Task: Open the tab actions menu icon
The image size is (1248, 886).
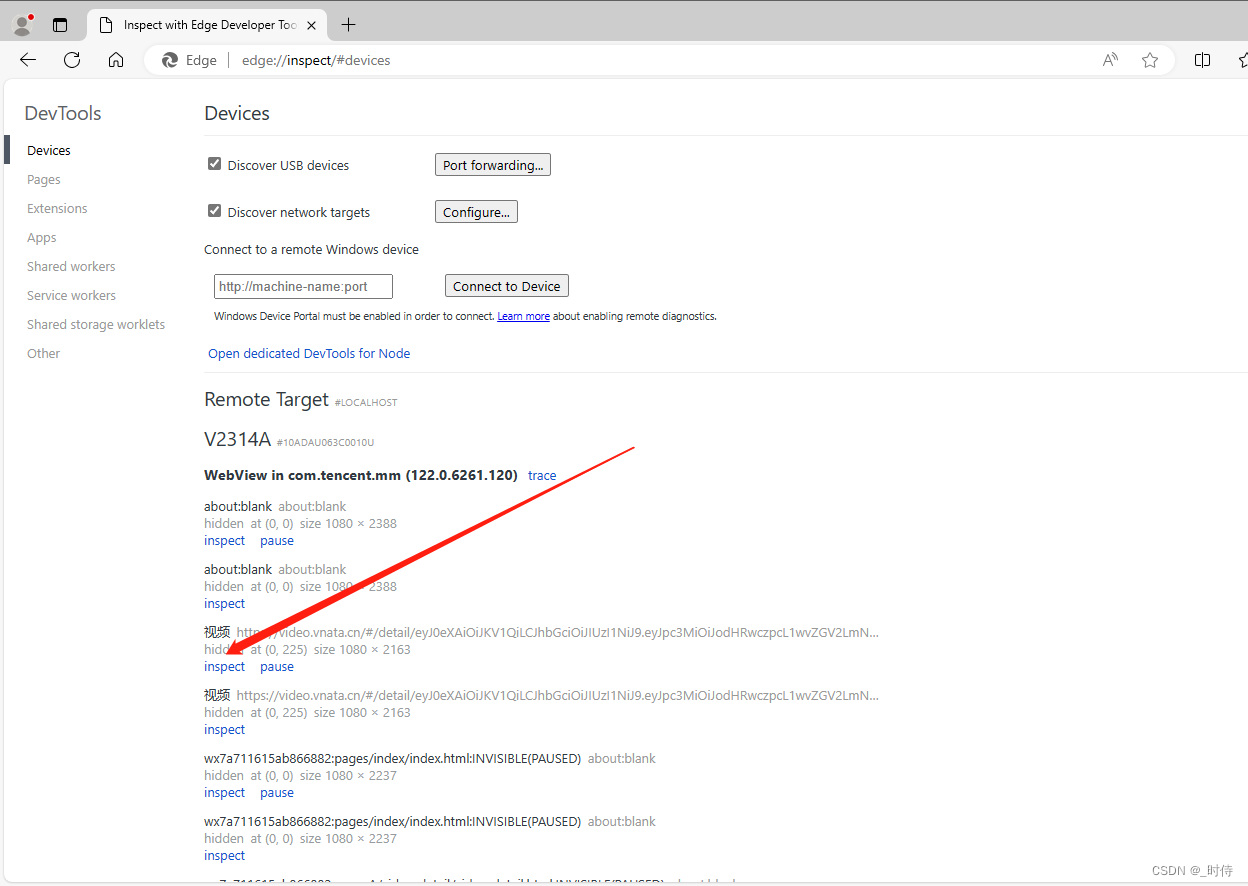Action: [x=60, y=25]
